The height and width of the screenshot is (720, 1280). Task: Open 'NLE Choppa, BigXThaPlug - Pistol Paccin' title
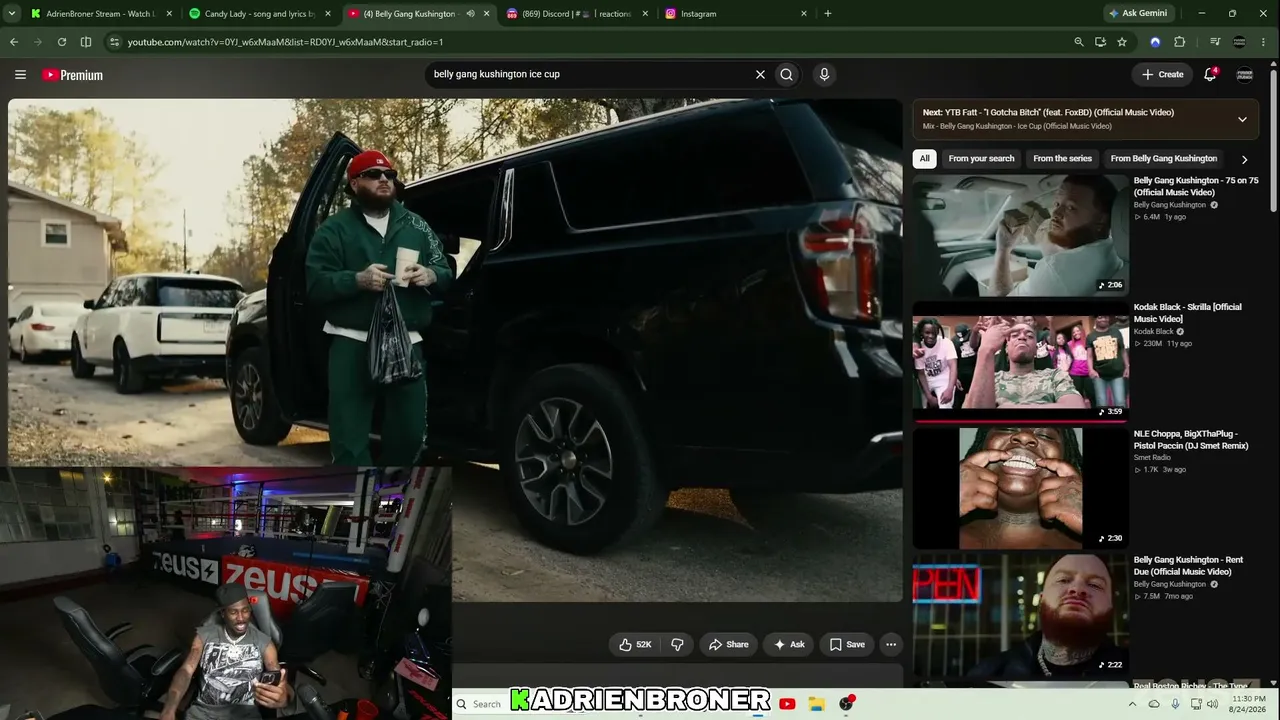(x=1191, y=440)
